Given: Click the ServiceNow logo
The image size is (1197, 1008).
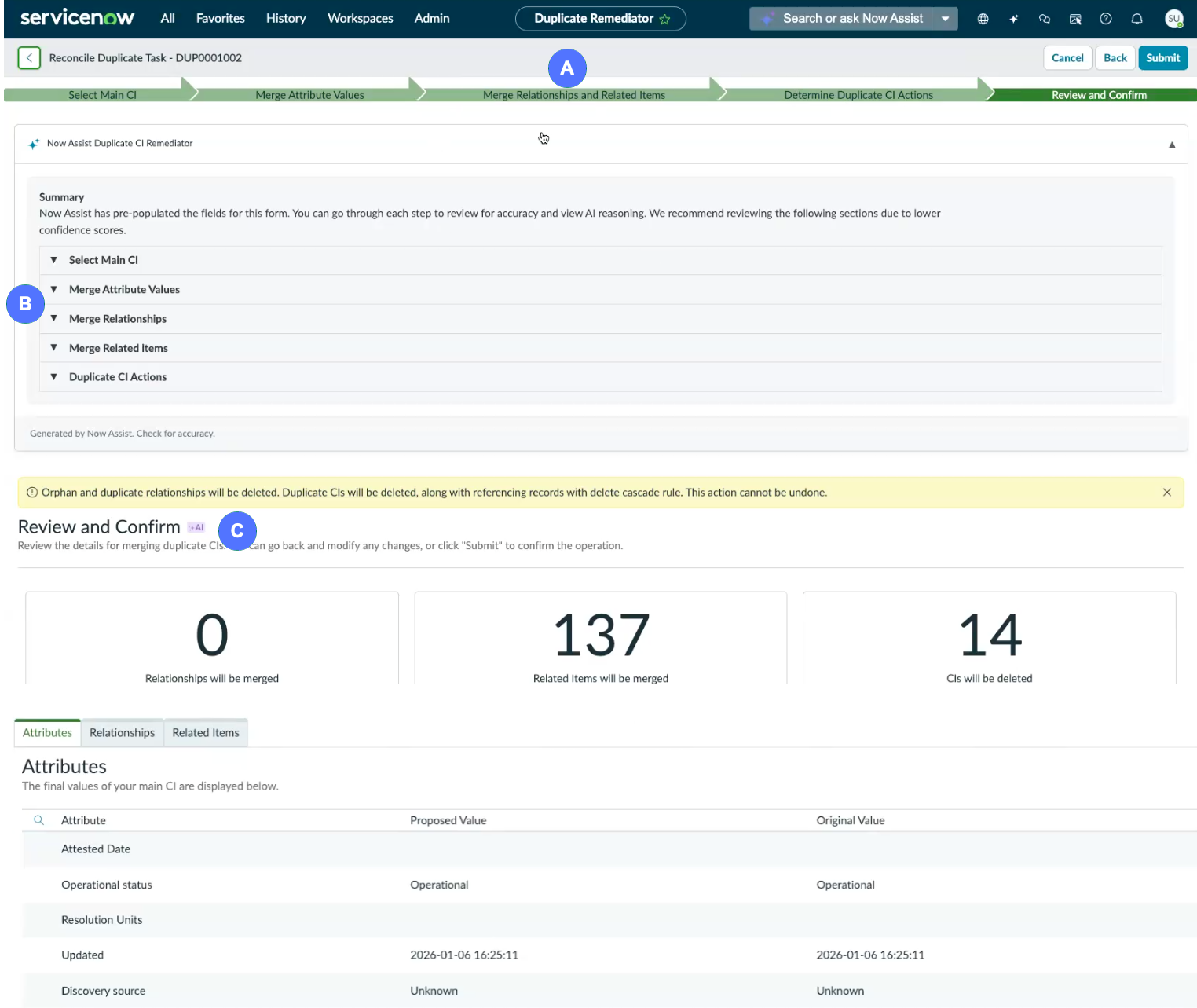Looking at the screenshot, I should point(77,17).
